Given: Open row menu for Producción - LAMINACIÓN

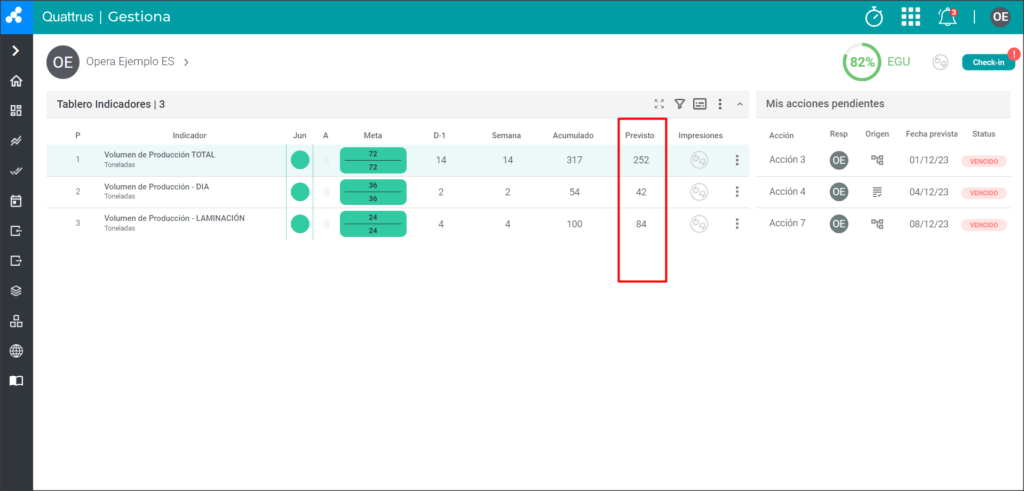Looking at the screenshot, I should coord(737,223).
